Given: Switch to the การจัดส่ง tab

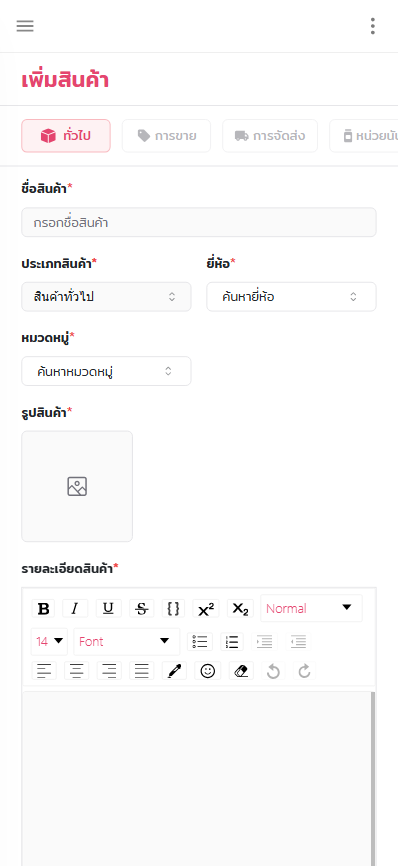Looking at the screenshot, I should point(270,136).
